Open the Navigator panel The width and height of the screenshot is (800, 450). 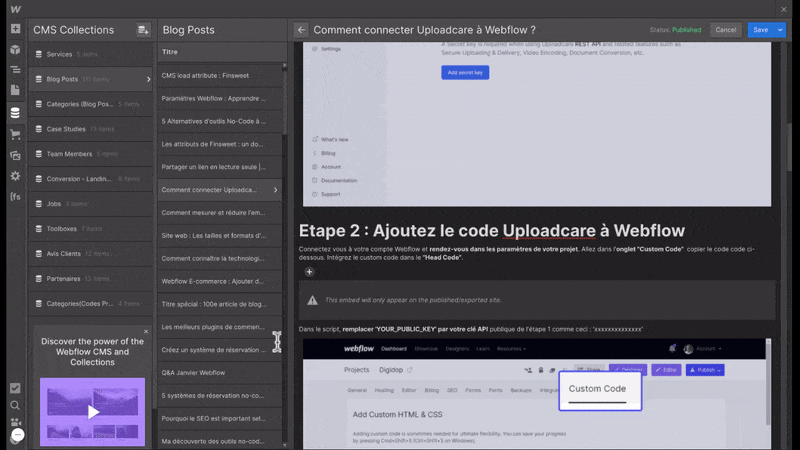[15, 69]
